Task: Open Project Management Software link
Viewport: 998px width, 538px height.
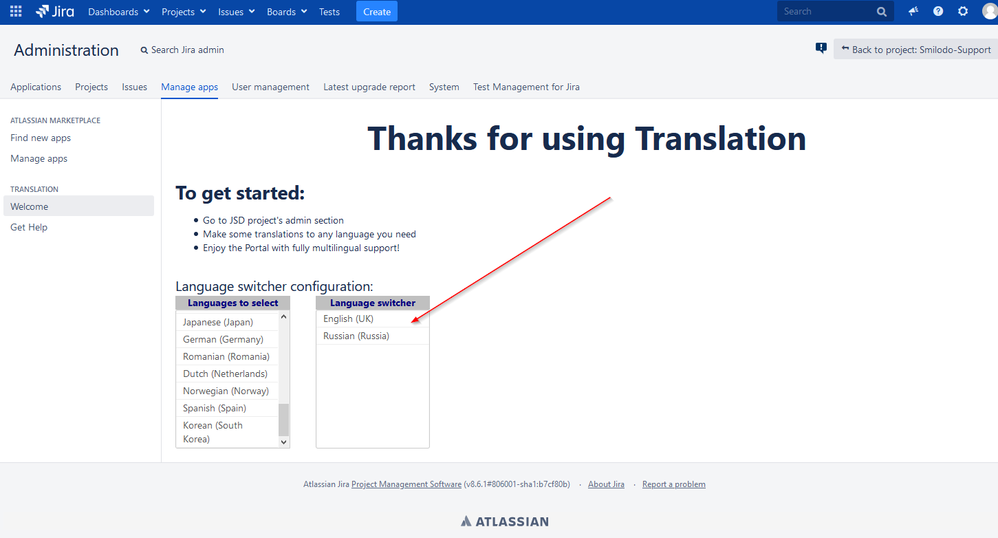Action: coord(406,485)
